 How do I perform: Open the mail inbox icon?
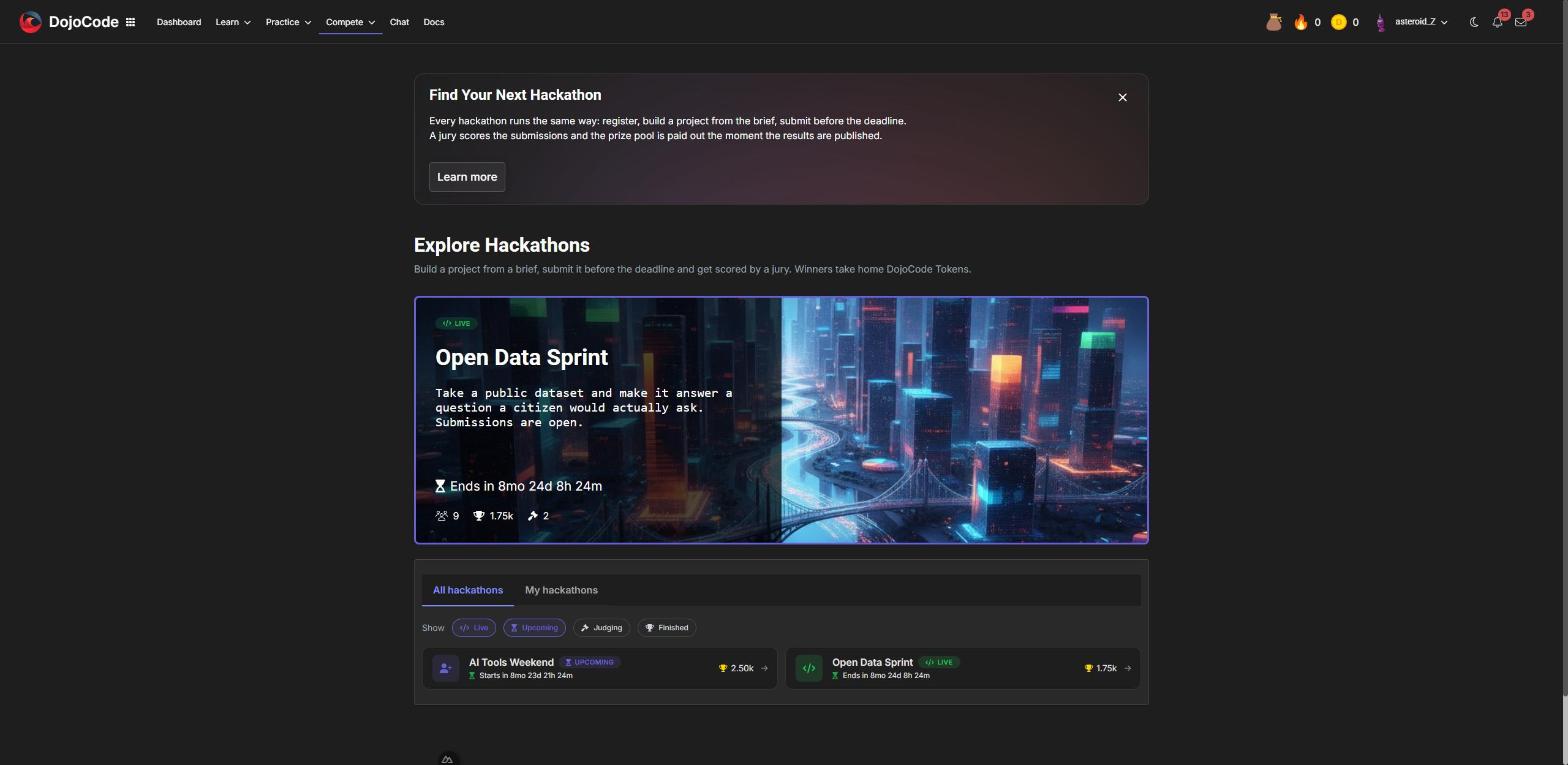1521,22
